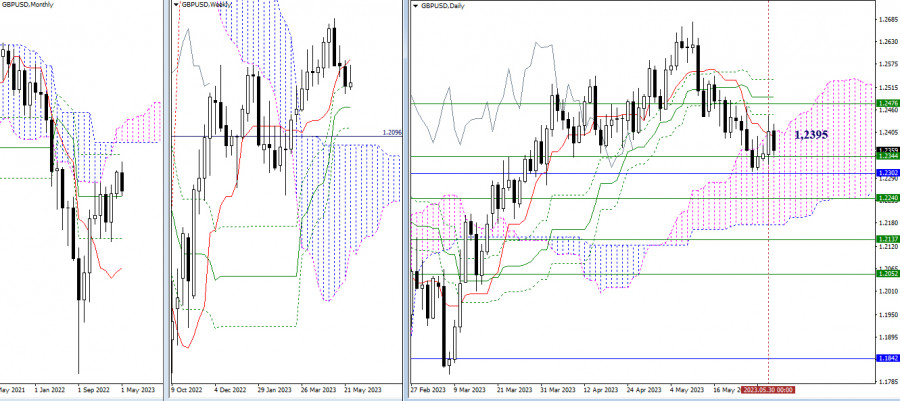Click the 1.2685 value on Daily price axis

[x=889, y=19]
